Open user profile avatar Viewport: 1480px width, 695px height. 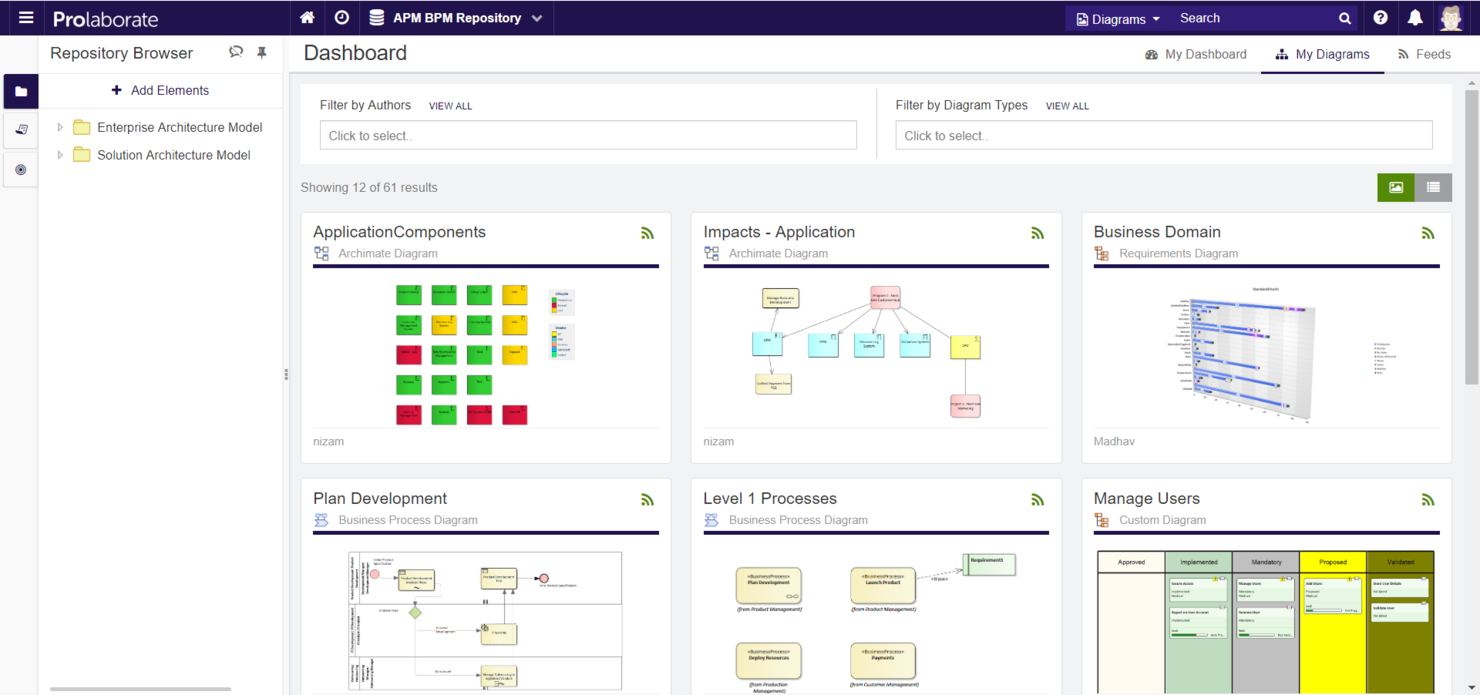click(x=1452, y=18)
